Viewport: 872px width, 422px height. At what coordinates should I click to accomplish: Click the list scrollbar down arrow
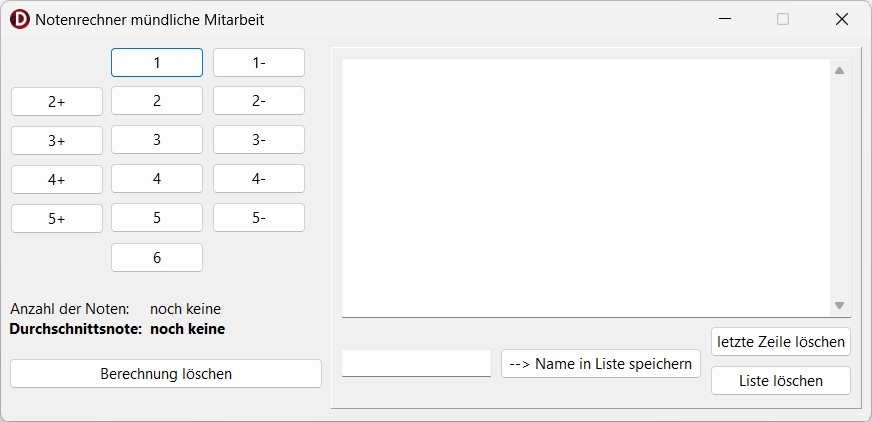click(840, 305)
